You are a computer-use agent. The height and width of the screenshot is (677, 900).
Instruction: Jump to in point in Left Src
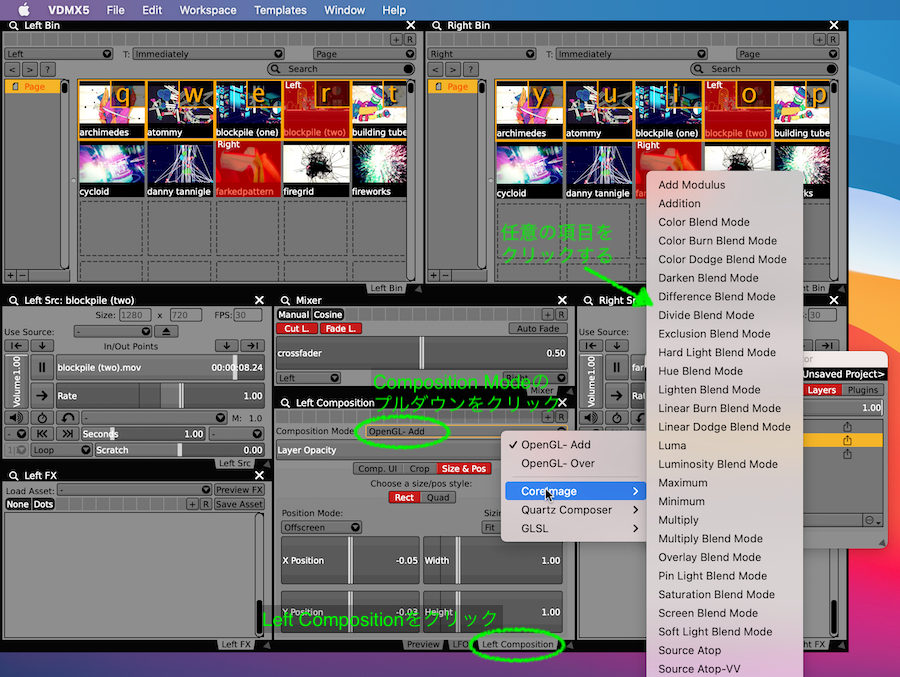click(x=16, y=346)
